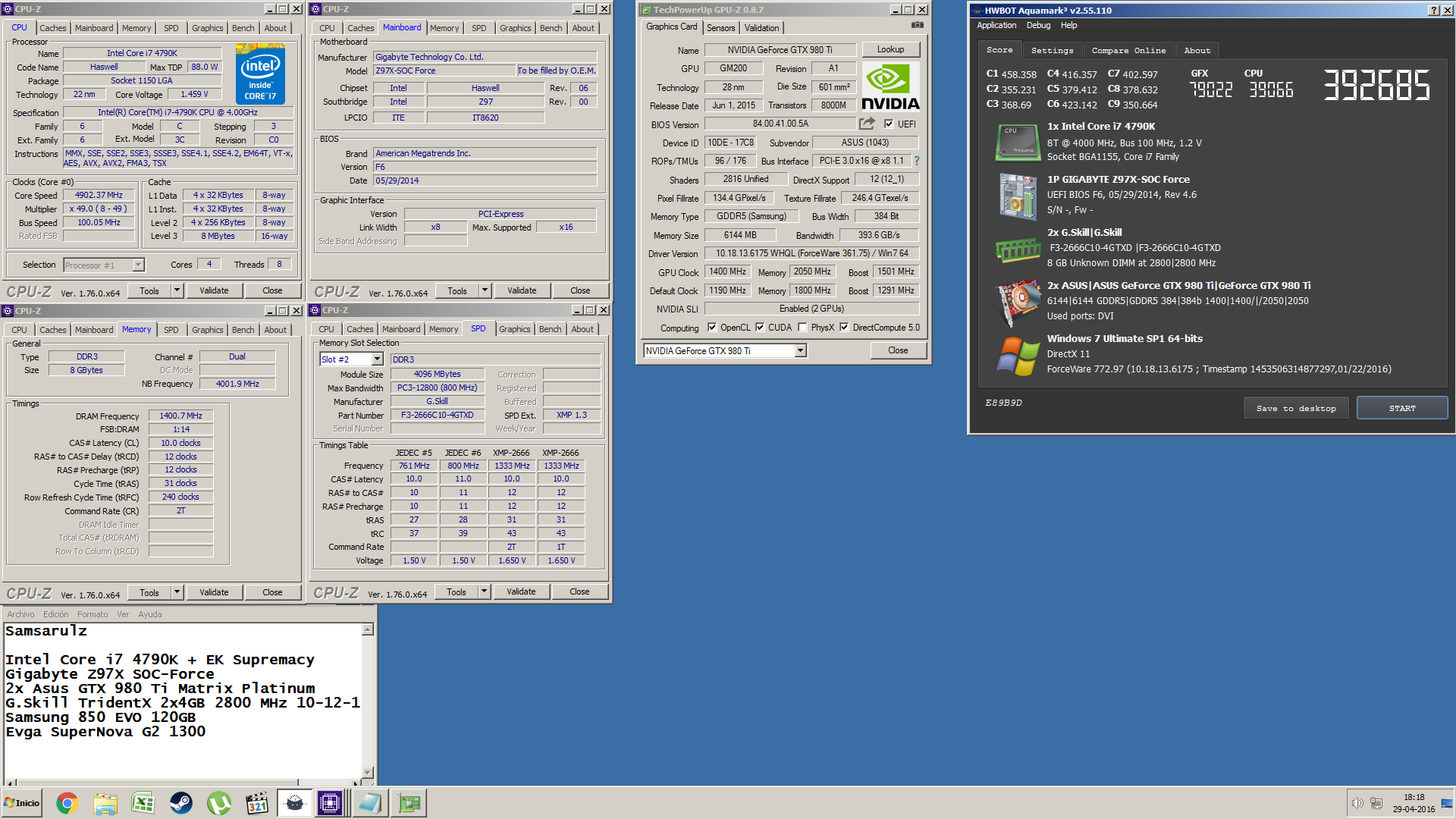This screenshot has width=1456, height=819.
Task: Click the Close button in GPU-Z
Action: pos(898,350)
